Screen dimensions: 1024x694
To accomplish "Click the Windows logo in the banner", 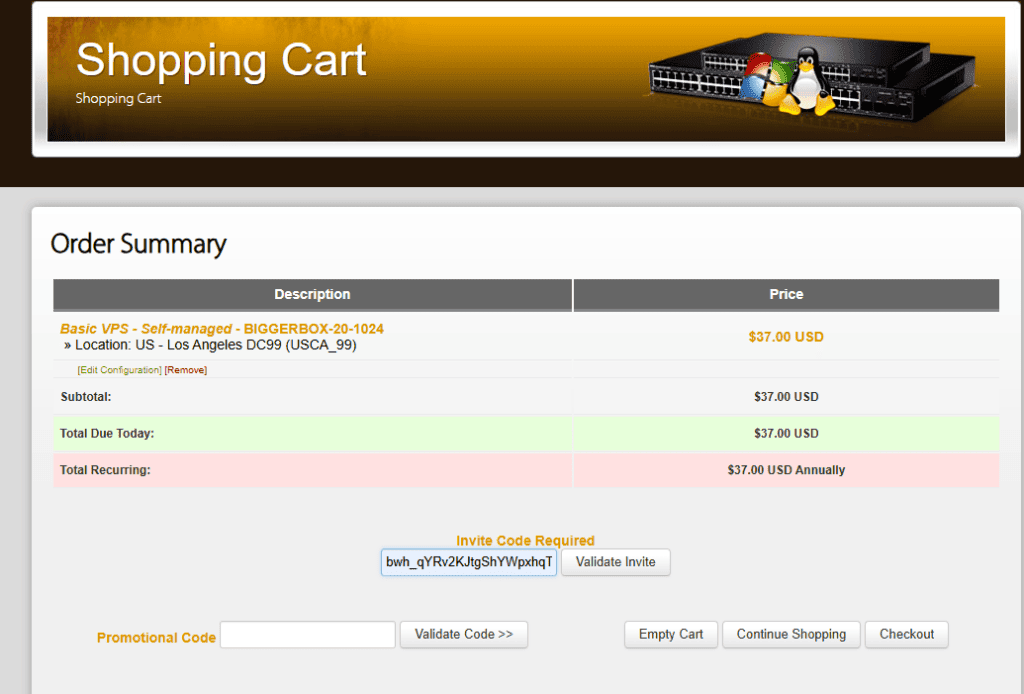I will (x=767, y=78).
